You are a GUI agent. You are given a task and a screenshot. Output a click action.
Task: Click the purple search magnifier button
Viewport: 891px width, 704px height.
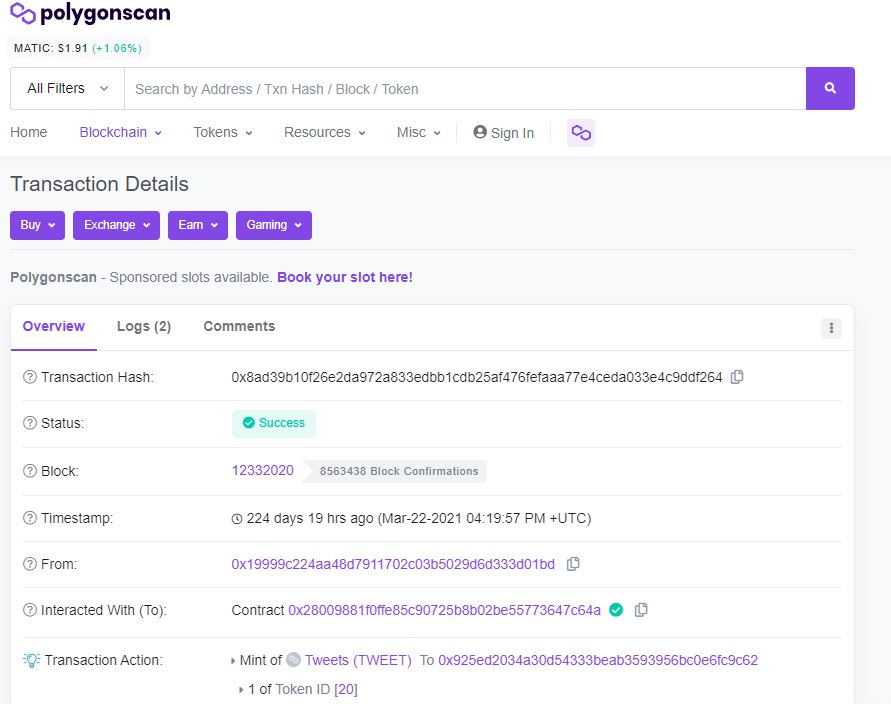[x=830, y=88]
